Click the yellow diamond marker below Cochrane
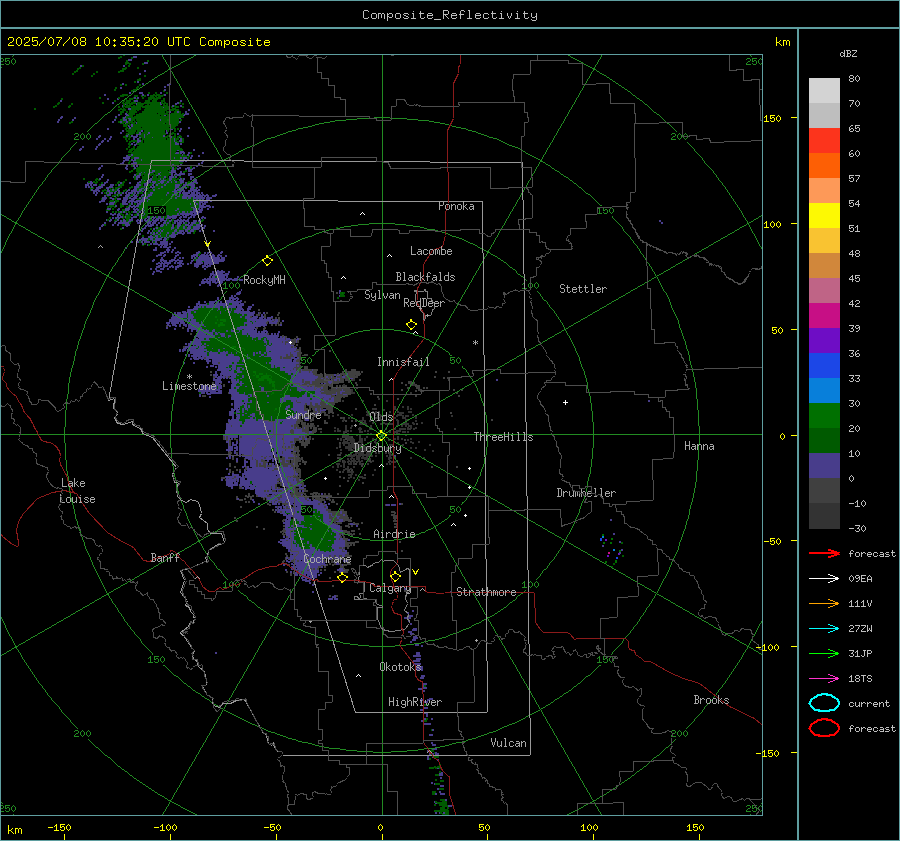The height and width of the screenshot is (841, 900). (x=343, y=577)
